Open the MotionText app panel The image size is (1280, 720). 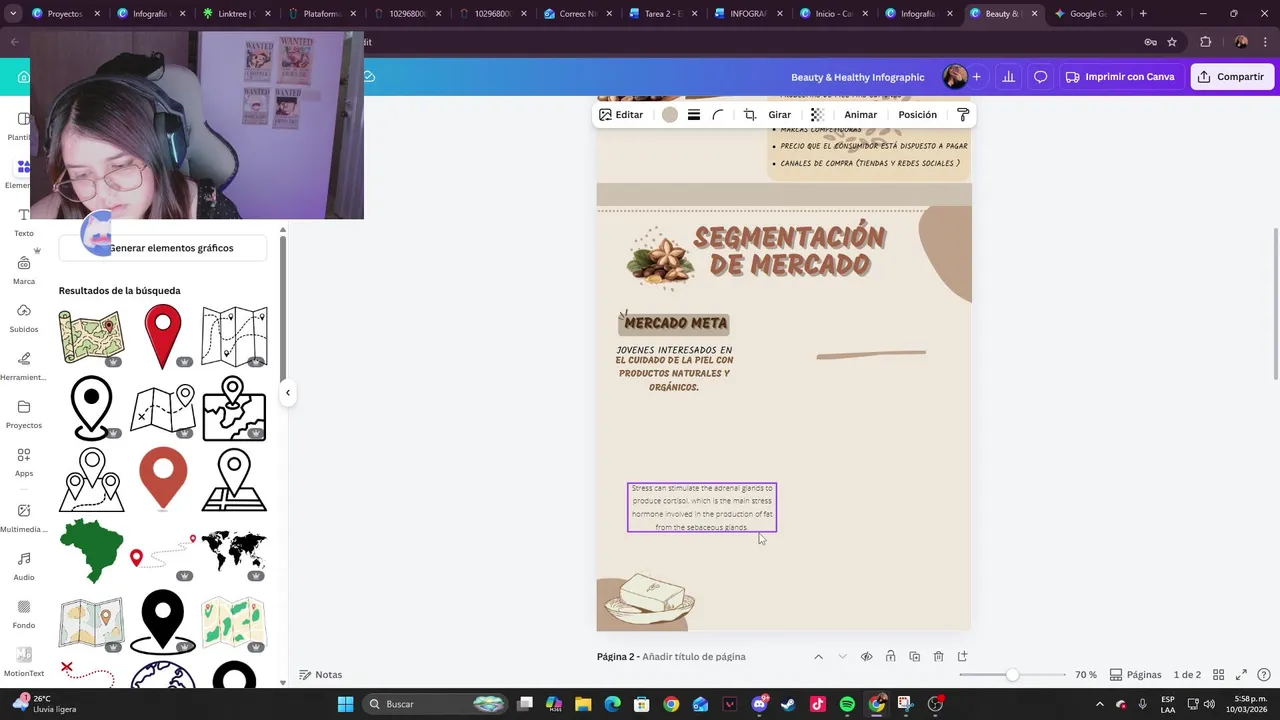pyautogui.click(x=24, y=662)
